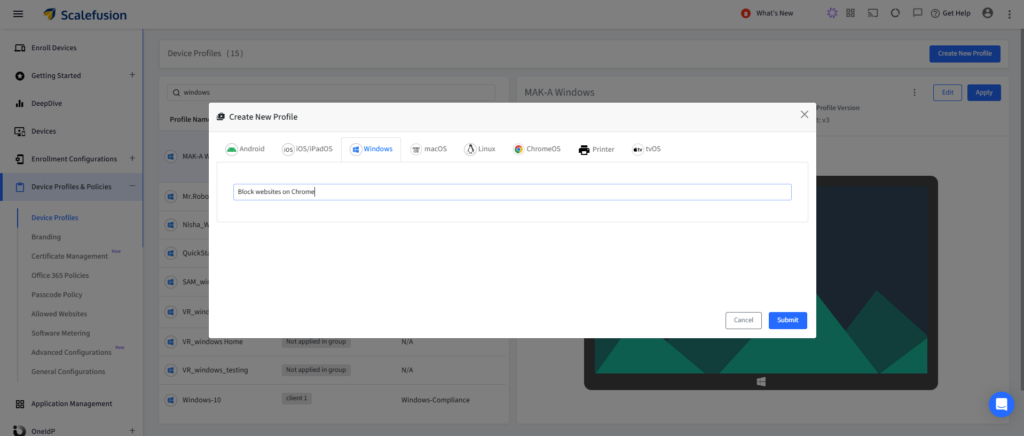Click Windows icon beside Windows-10 profile
The image size is (1024, 436).
171,399
